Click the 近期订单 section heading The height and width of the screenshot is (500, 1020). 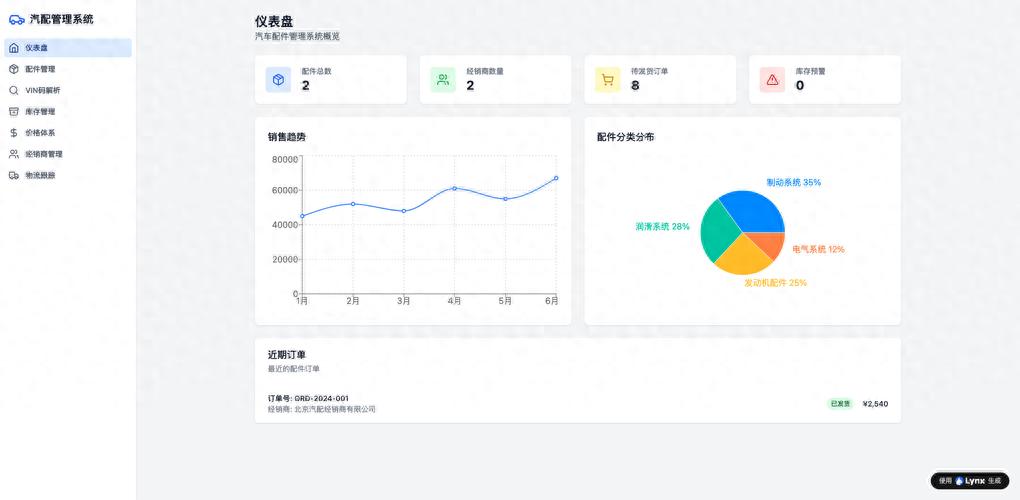[x=287, y=355]
